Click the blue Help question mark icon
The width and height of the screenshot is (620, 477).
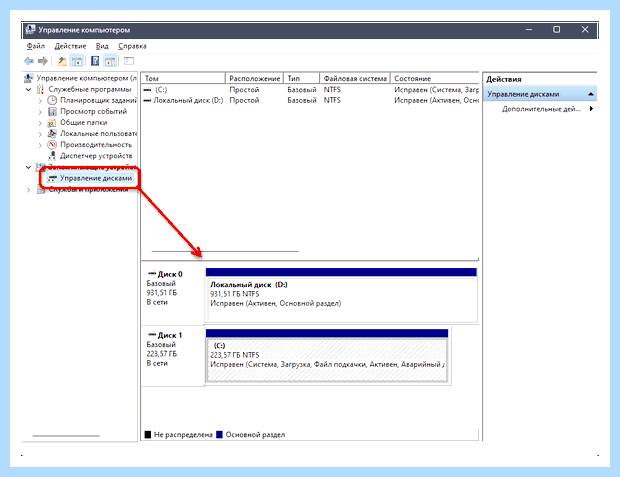coord(95,61)
